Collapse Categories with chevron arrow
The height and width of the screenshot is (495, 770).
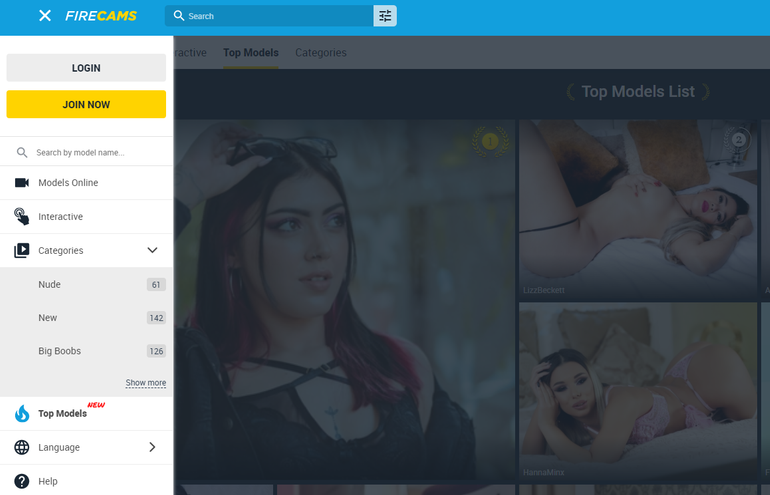(152, 250)
